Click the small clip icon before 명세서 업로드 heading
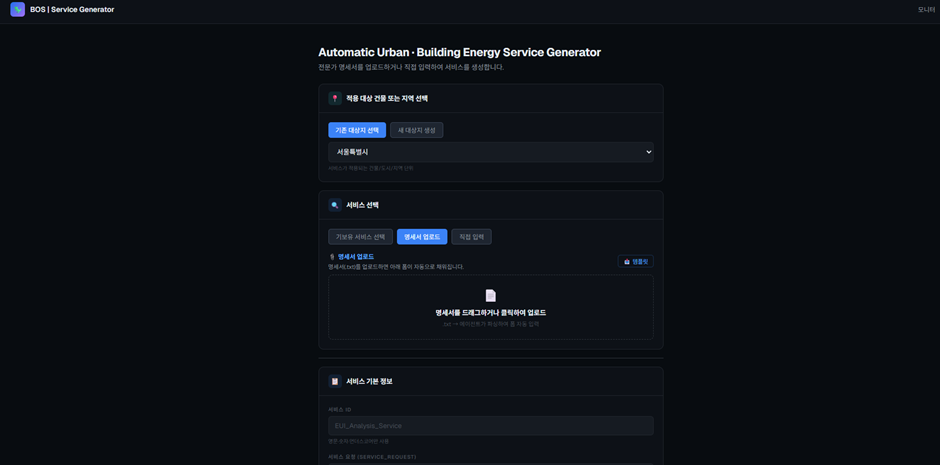This screenshot has width=940, height=465. click(332, 256)
